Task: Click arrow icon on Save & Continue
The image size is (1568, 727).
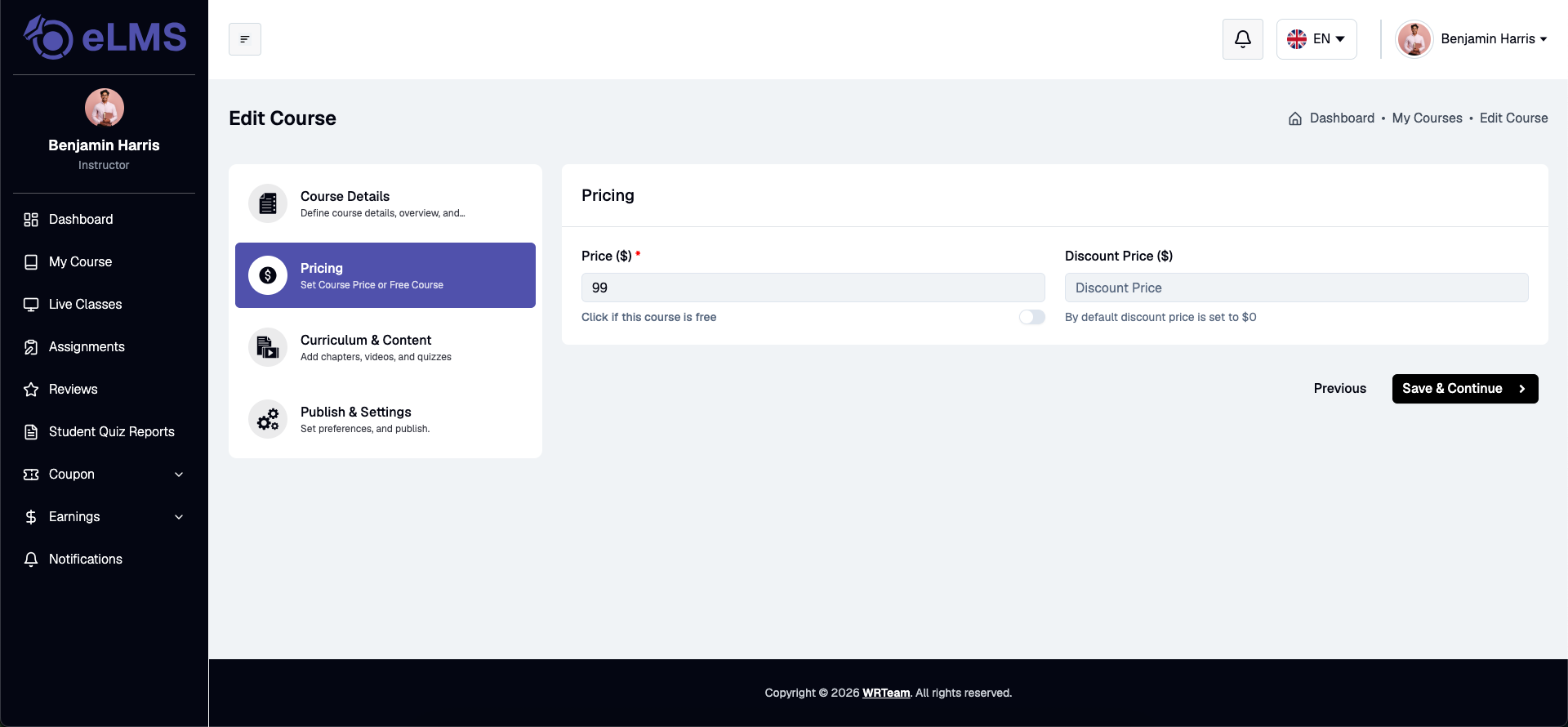Action: pos(1521,389)
